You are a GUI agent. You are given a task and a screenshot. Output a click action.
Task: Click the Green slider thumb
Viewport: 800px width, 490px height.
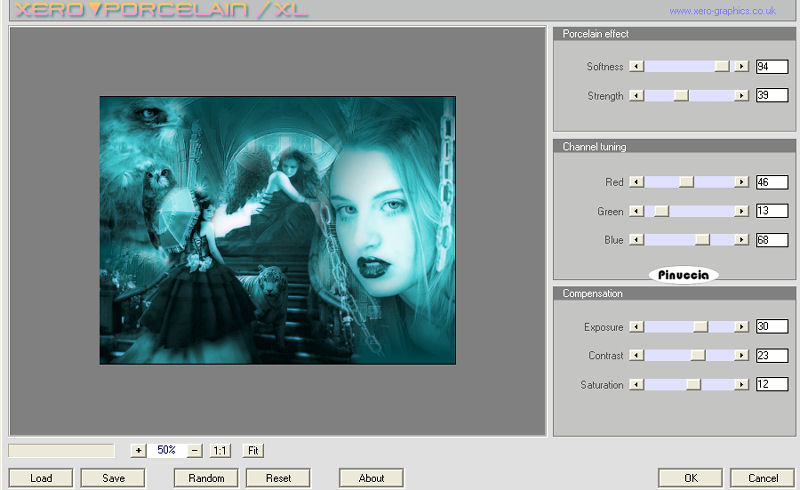(661, 211)
